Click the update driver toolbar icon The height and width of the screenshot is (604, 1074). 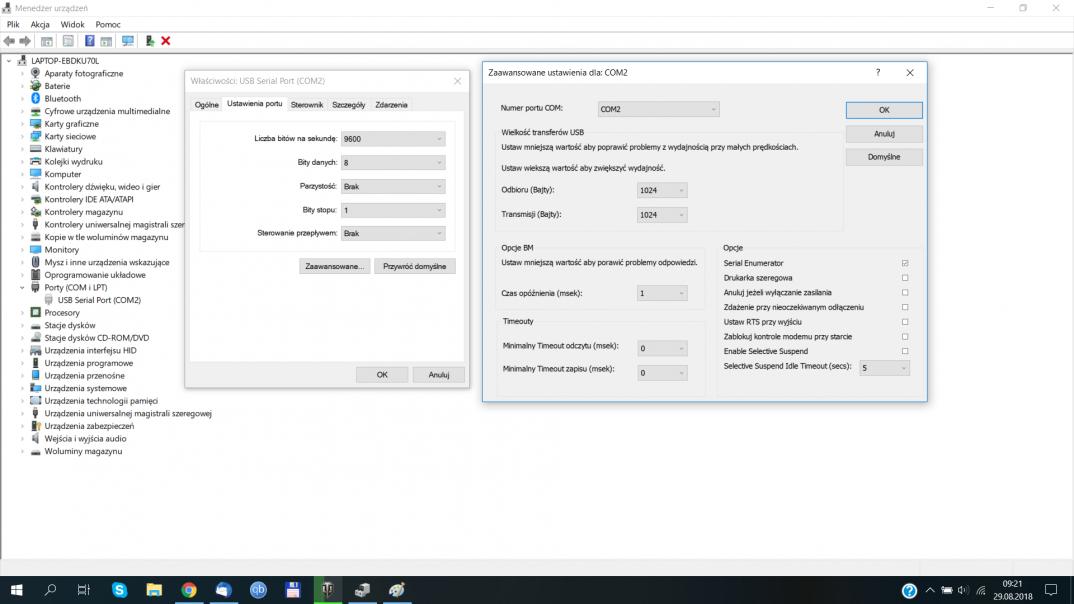(149, 41)
